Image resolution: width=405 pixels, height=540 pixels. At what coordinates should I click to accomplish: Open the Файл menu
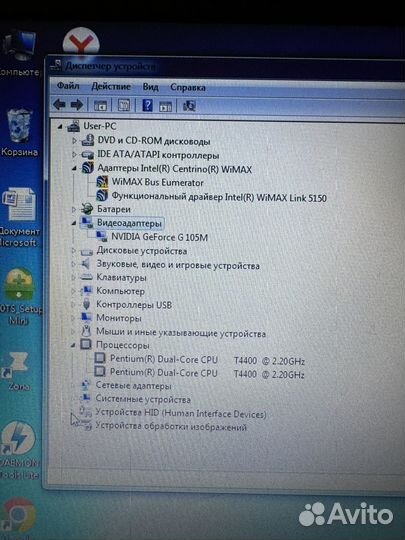click(x=68, y=85)
